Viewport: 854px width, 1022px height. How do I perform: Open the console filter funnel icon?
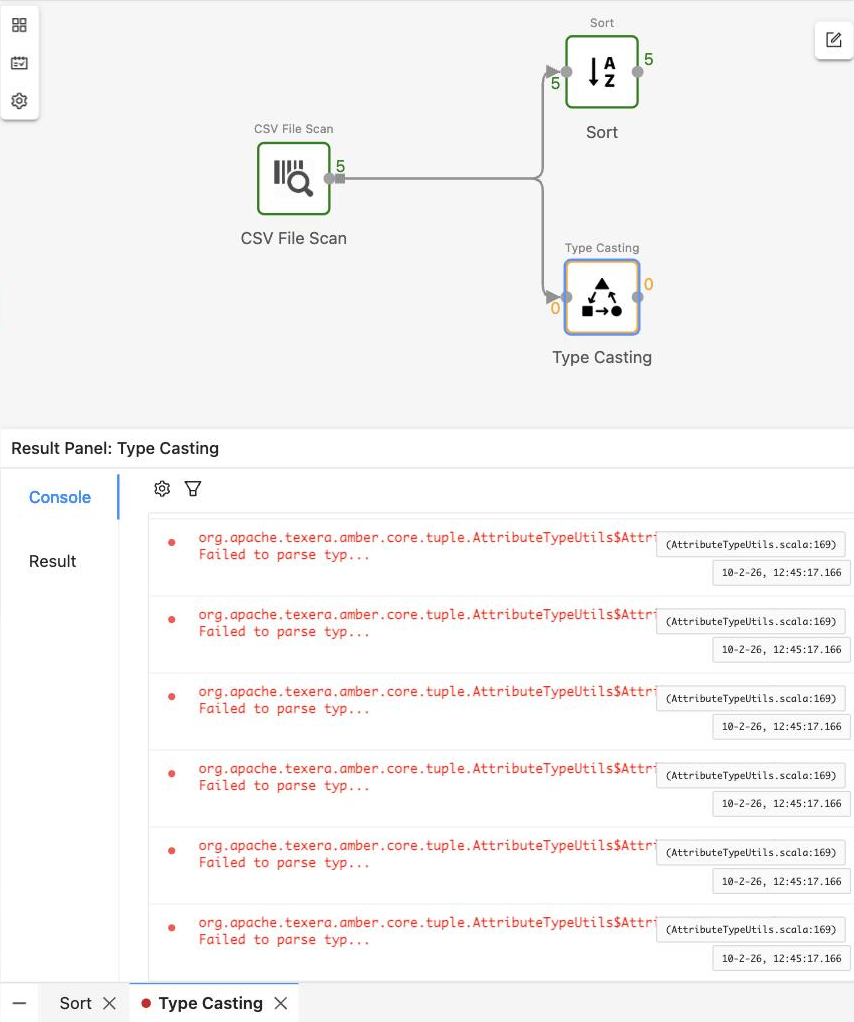(x=193, y=489)
